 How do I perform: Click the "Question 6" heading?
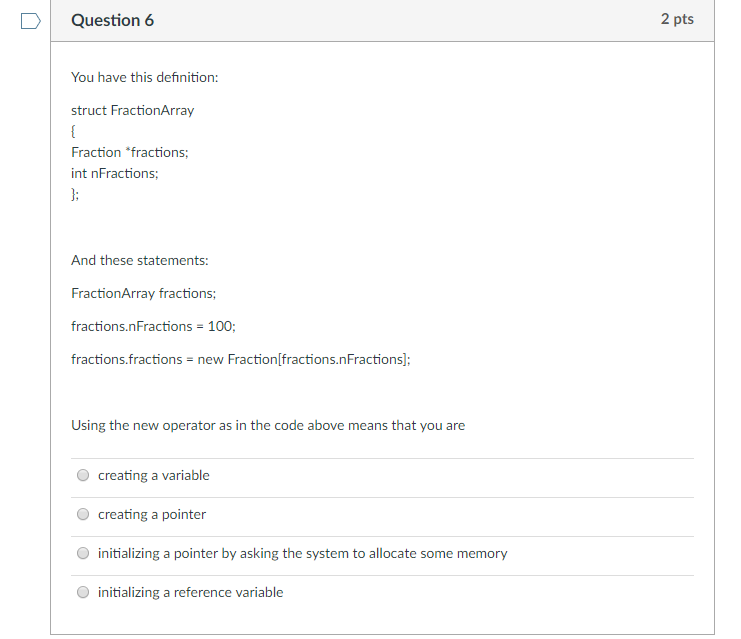pyautogui.click(x=113, y=20)
